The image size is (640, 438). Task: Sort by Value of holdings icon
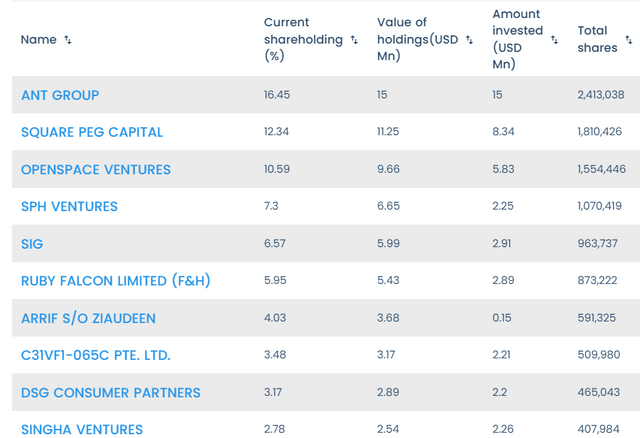pyautogui.click(x=470, y=40)
